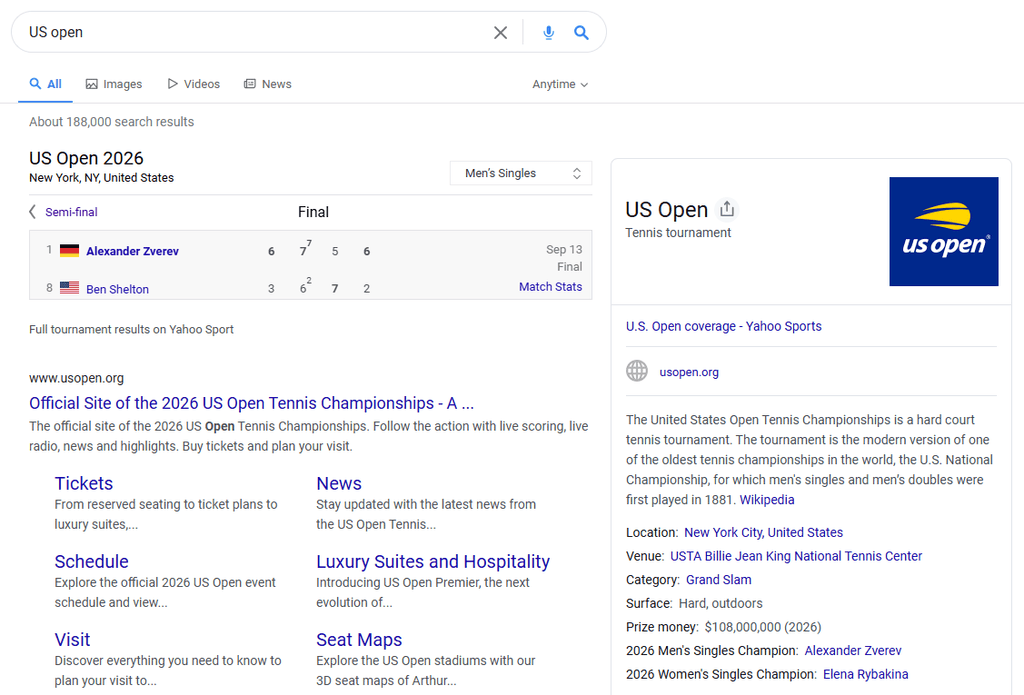
Task: Open the Grand Slam category link
Action: (718, 579)
